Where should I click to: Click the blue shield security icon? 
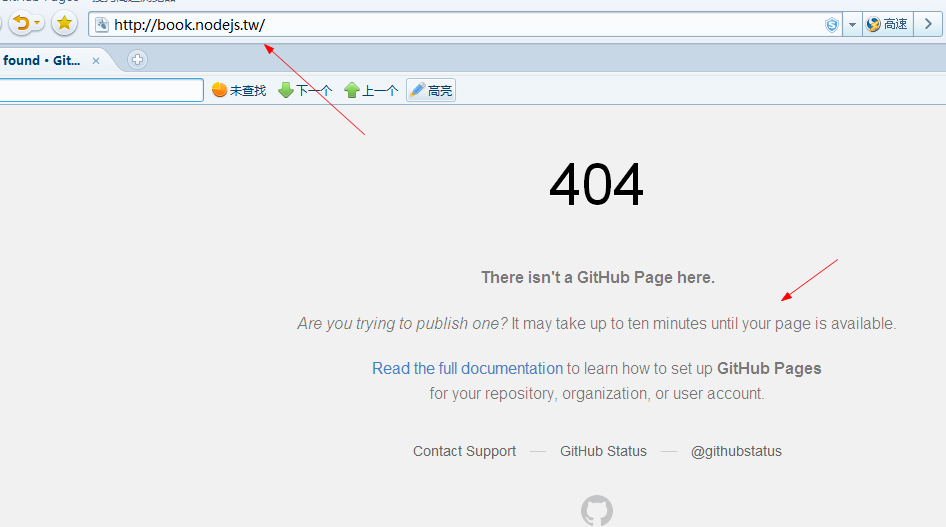pos(832,25)
